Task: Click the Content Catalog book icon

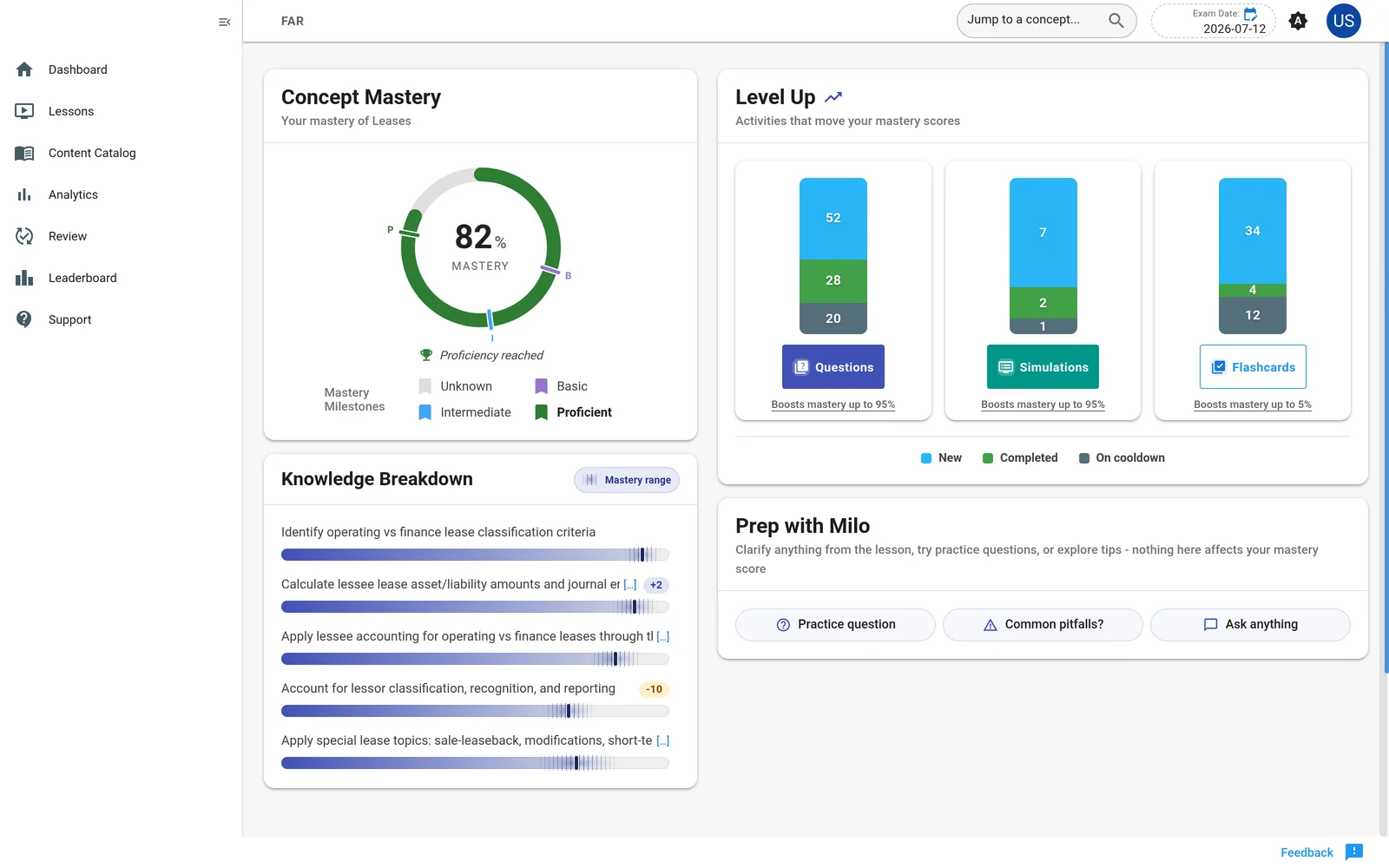Action: (x=24, y=153)
